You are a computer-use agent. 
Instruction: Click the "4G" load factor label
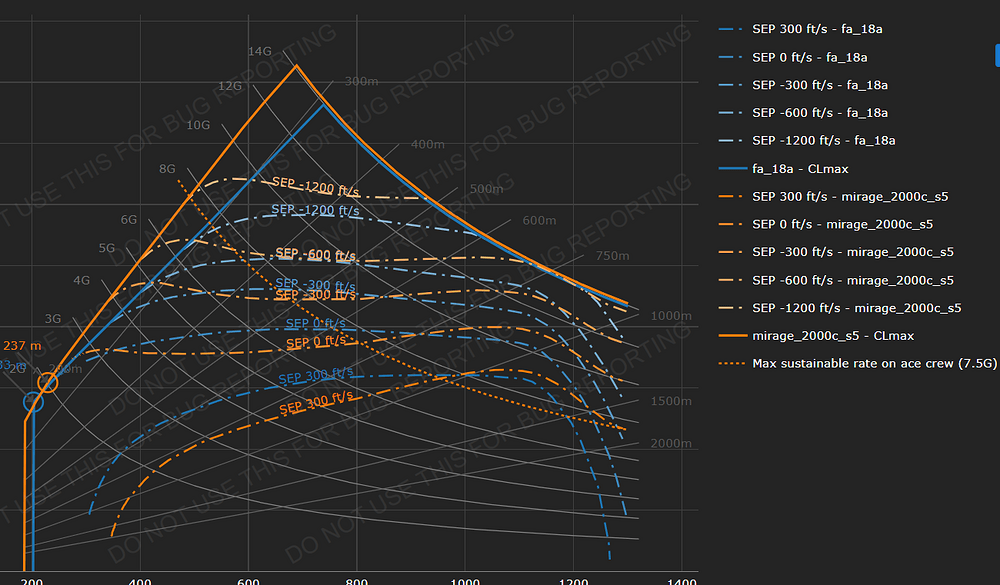[x=82, y=280]
